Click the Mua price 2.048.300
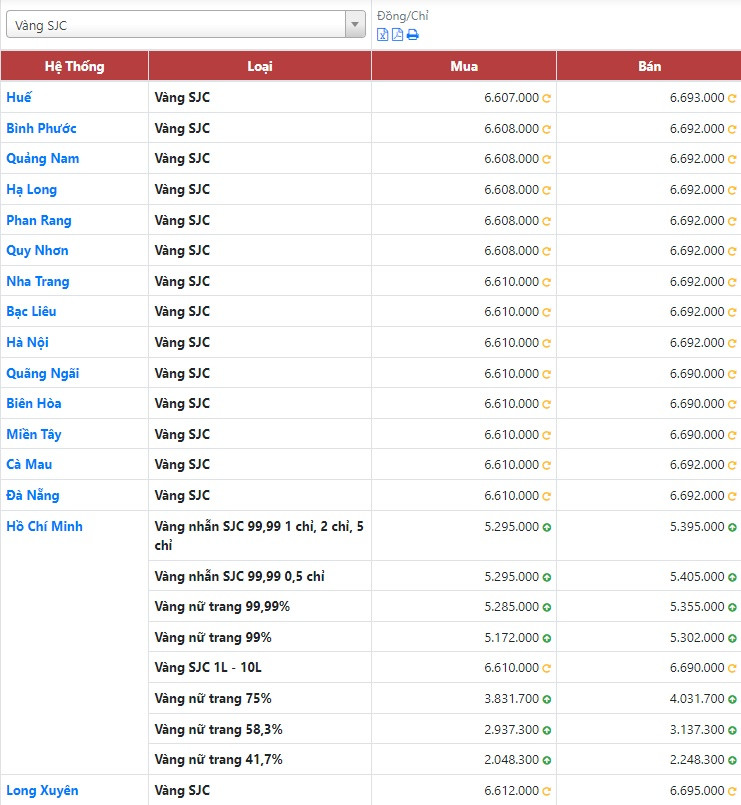This screenshot has height=805, width=741. [511, 760]
